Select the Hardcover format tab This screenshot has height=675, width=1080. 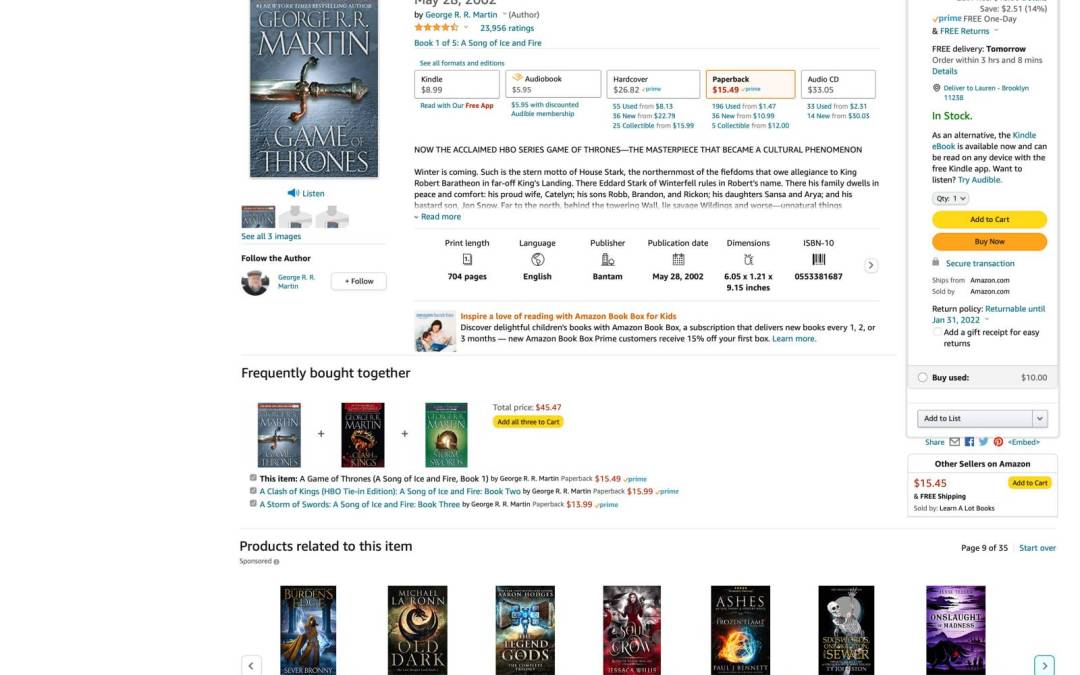click(653, 84)
